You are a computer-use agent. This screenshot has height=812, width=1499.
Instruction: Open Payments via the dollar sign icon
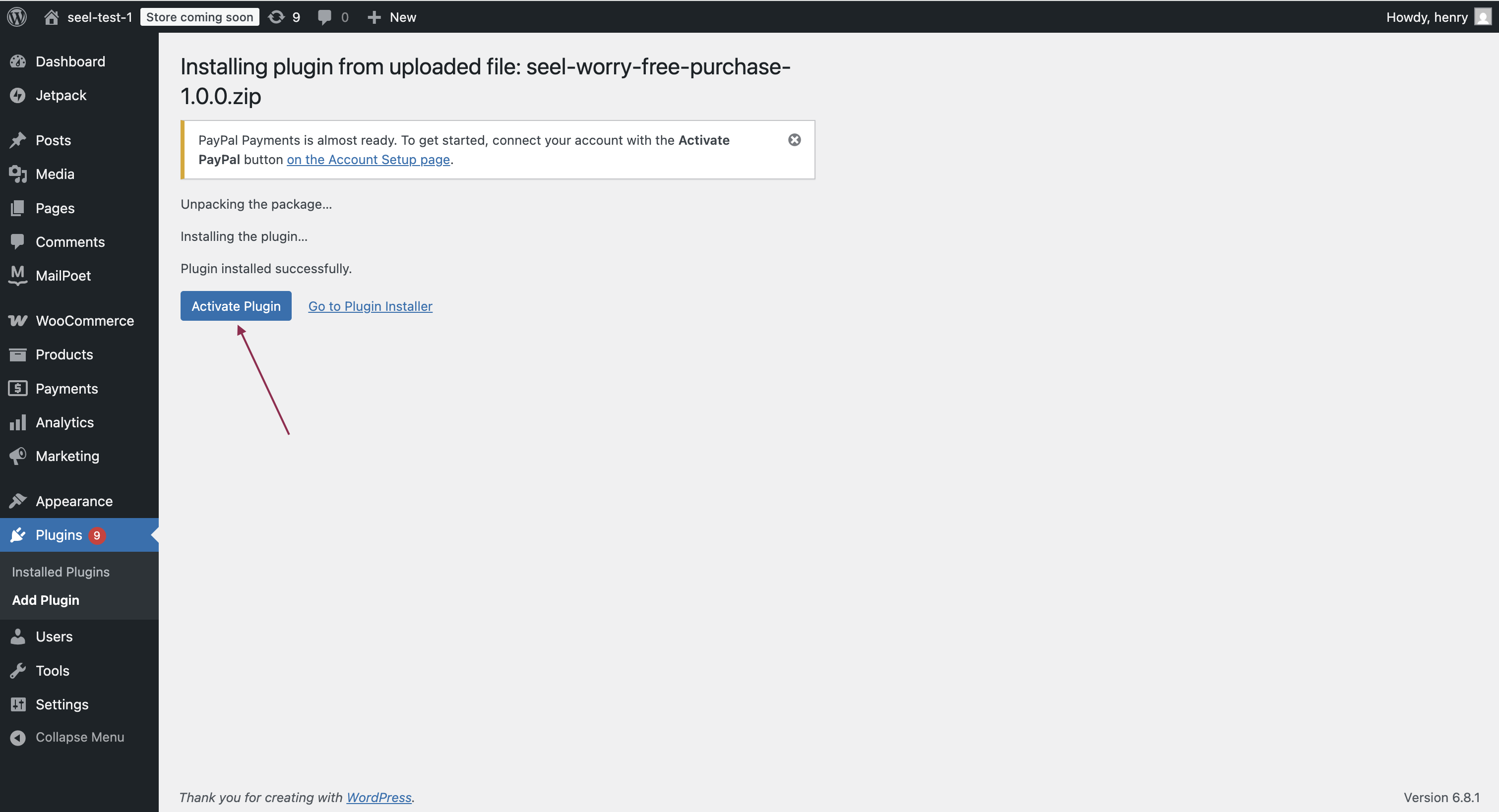click(17, 388)
